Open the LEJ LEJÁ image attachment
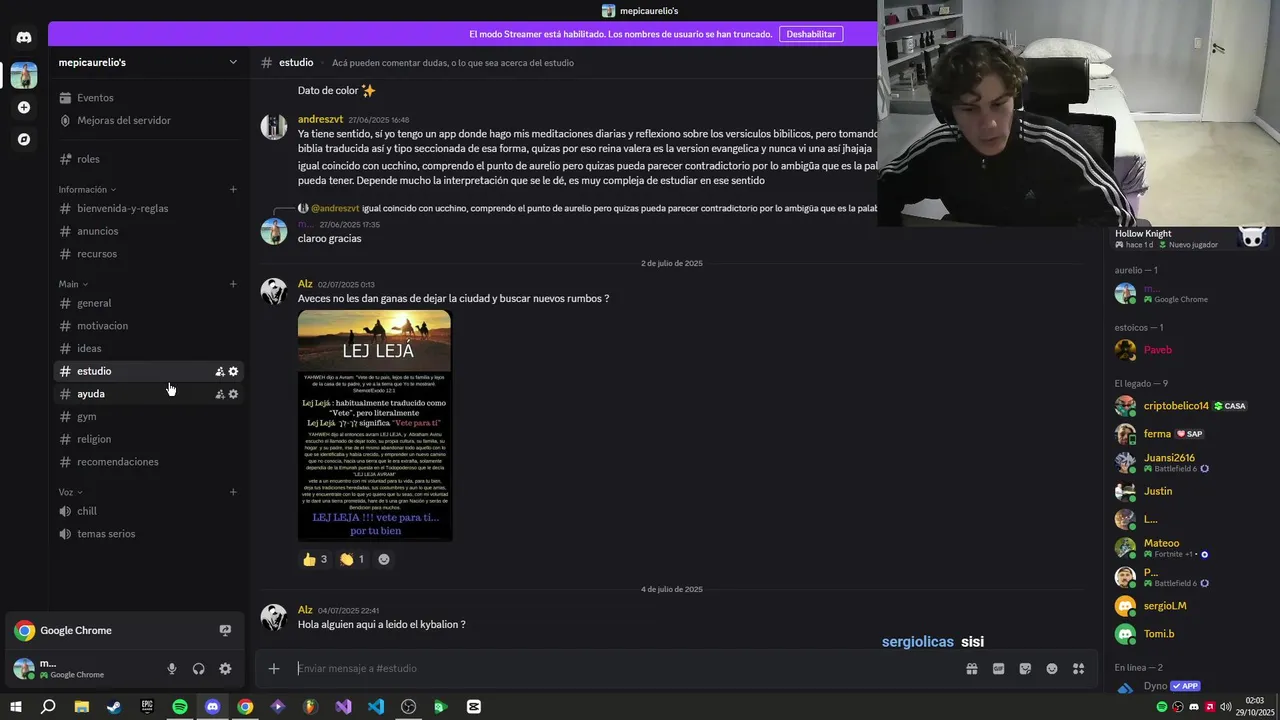Image resolution: width=1280 pixels, height=720 pixels. coord(375,426)
